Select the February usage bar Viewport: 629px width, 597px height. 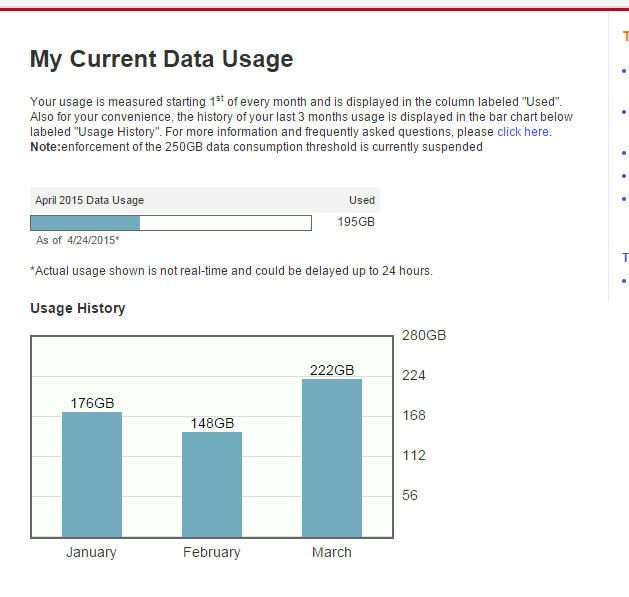tap(212, 484)
